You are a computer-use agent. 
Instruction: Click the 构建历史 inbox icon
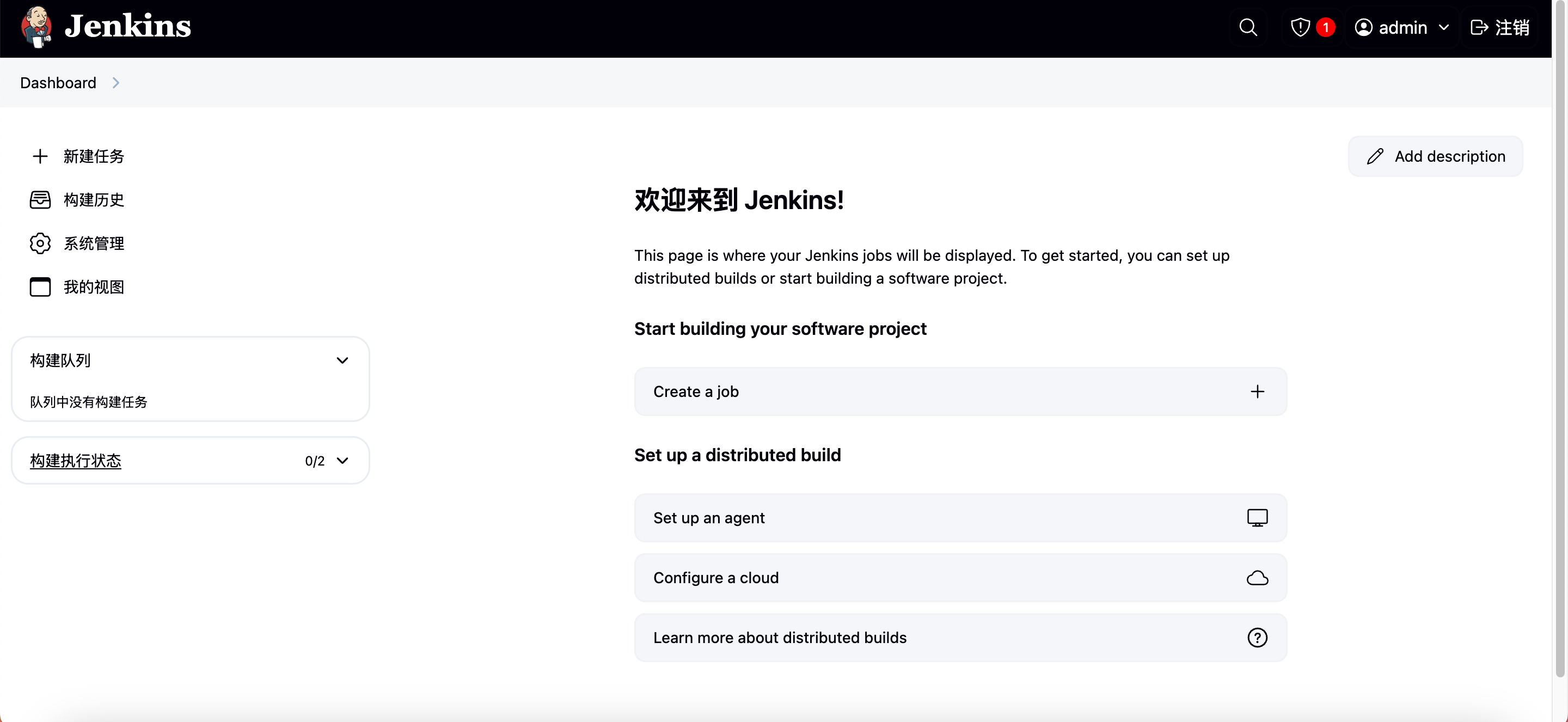click(x=40, y=200)
